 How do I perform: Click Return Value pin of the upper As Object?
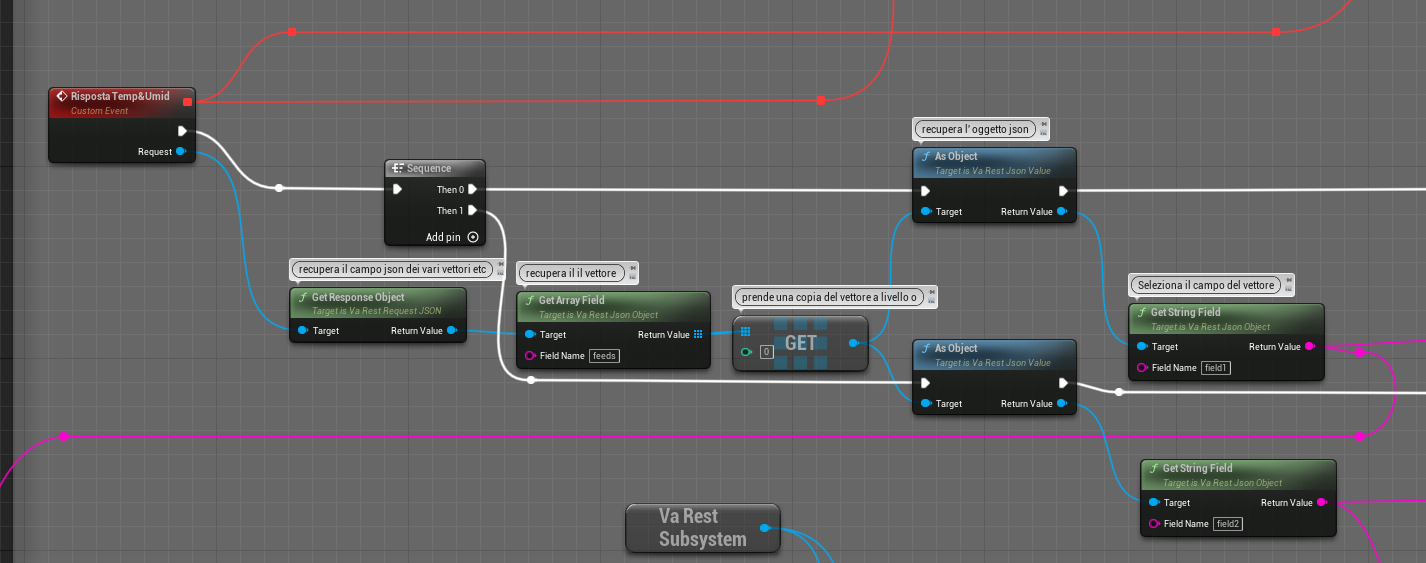tap(1062, 211)
